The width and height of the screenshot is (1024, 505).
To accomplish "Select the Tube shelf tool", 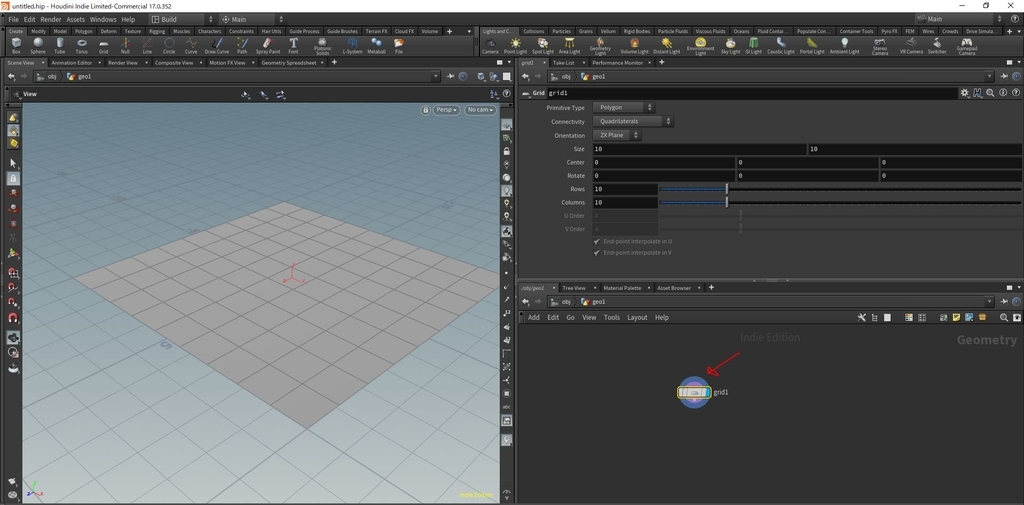I will (x=59, y=45).
